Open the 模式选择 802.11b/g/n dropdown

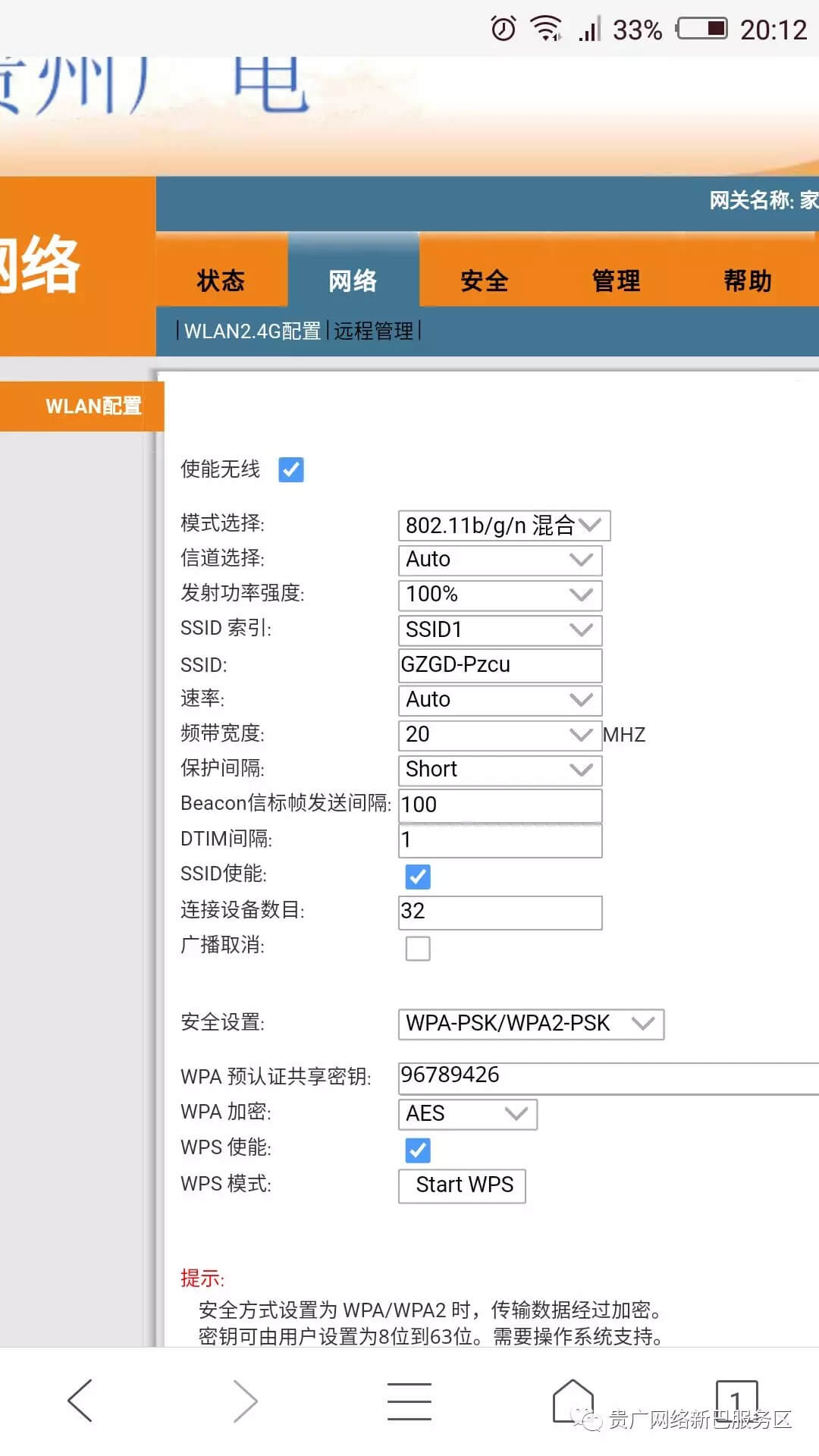[x=504, y=526]
